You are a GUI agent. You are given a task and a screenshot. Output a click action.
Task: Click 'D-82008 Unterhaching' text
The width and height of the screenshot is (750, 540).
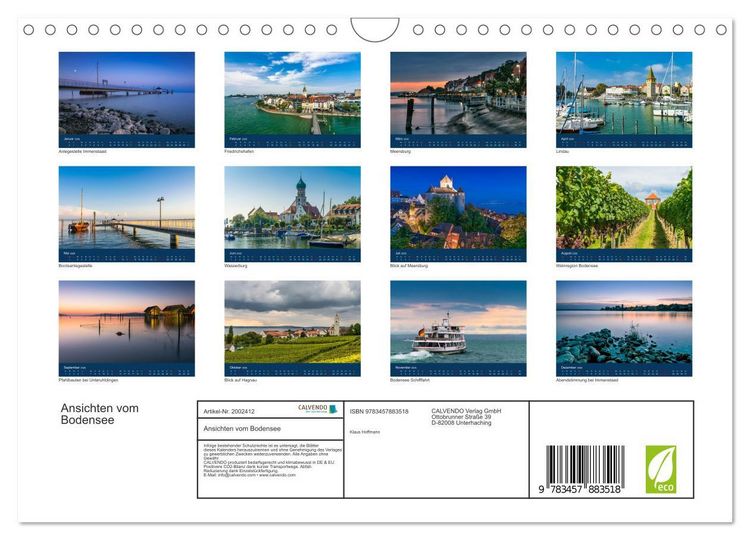tap(461, 423)
